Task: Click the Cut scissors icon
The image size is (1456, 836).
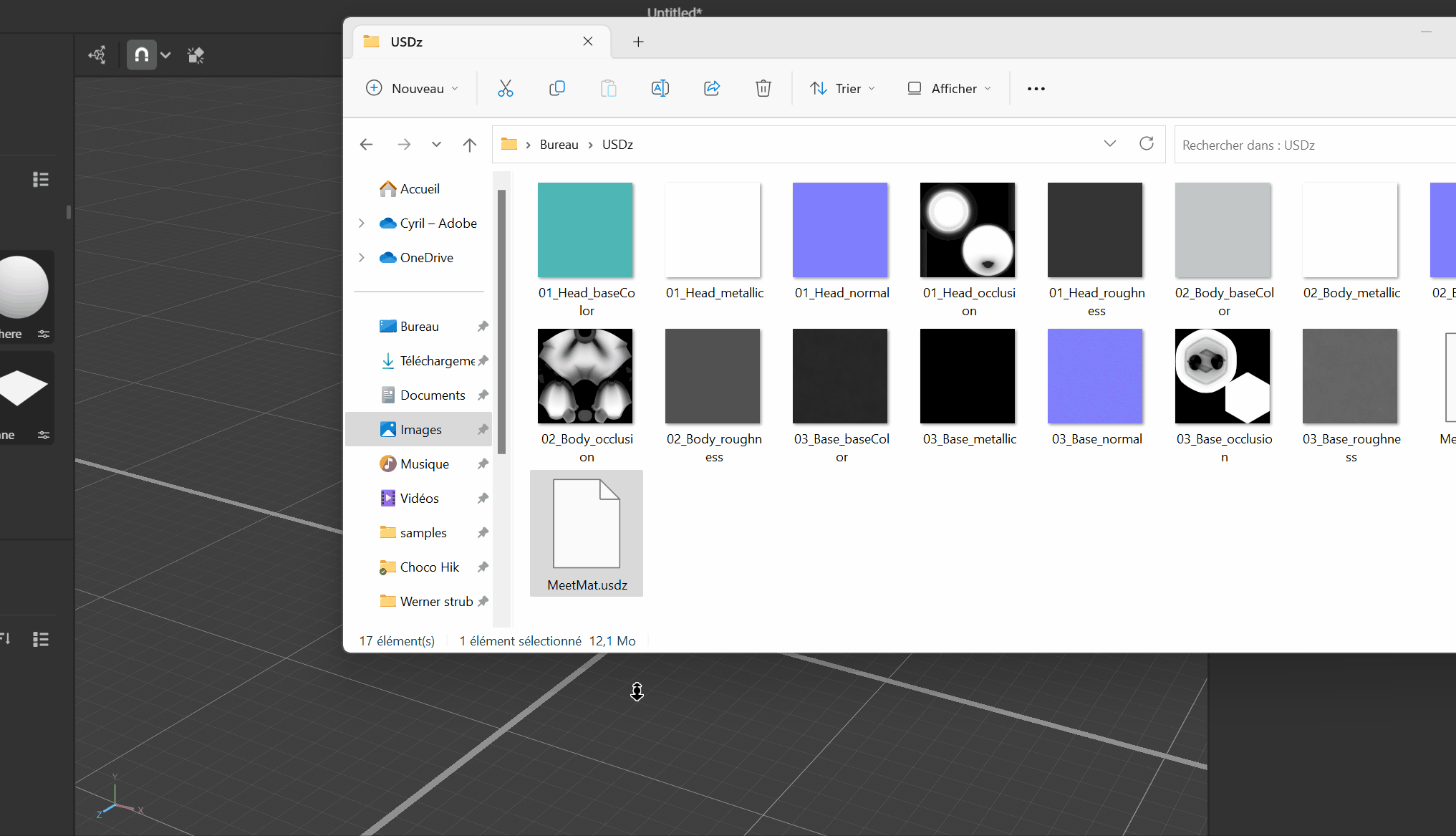Action: pyautogui.click(x=506, y=88)
